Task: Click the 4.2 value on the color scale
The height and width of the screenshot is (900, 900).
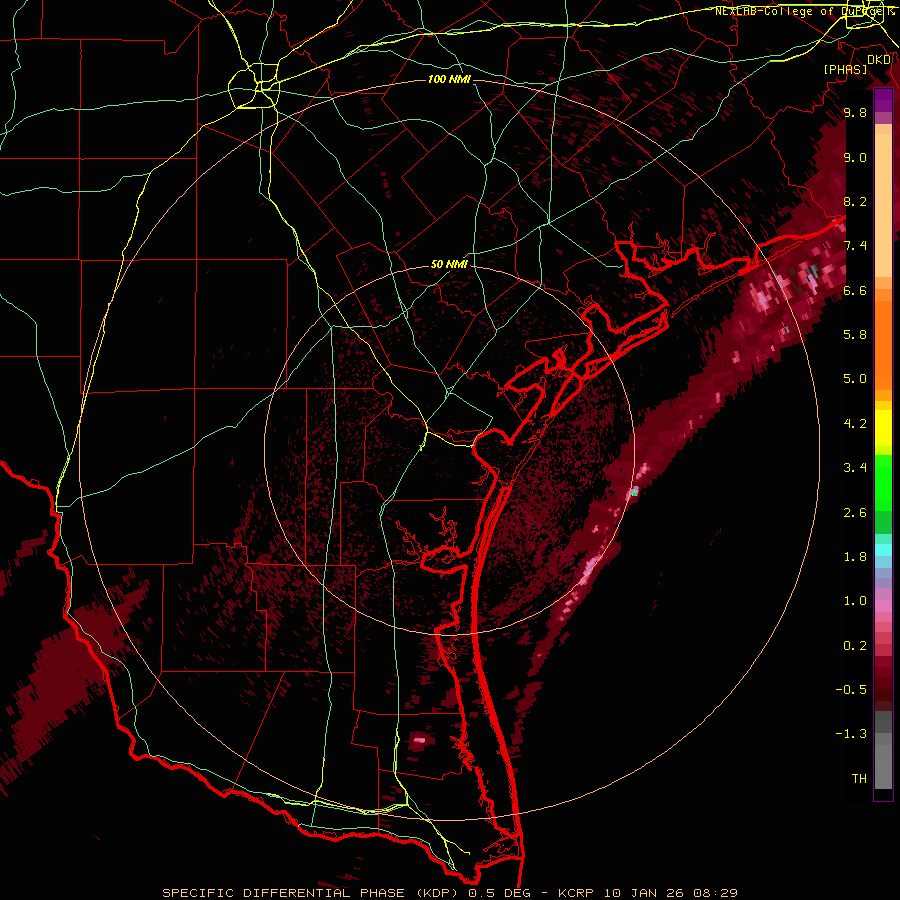Action: (x=855, y=423)
